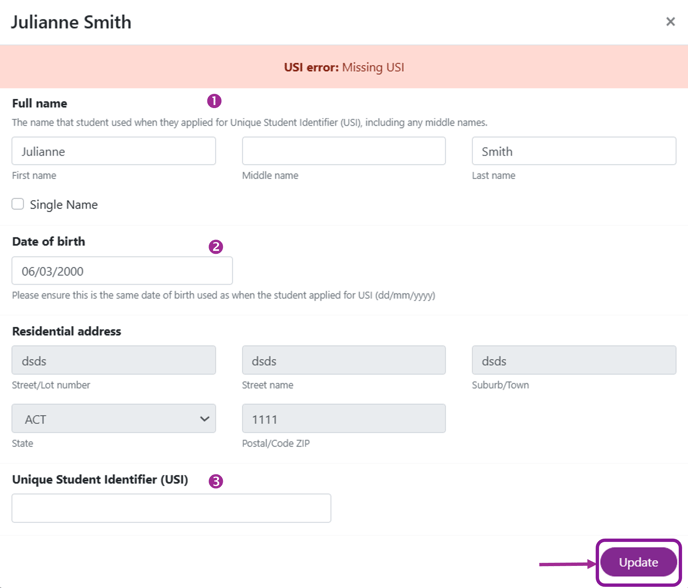Focus the First name field containing Julianne
The height and width of the screenshot is (588, 688).
tap(114, 151)
